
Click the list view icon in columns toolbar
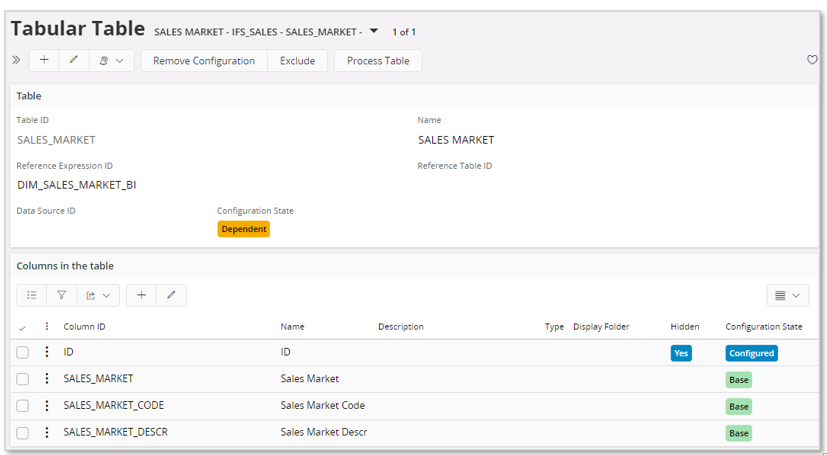[32, 295]
